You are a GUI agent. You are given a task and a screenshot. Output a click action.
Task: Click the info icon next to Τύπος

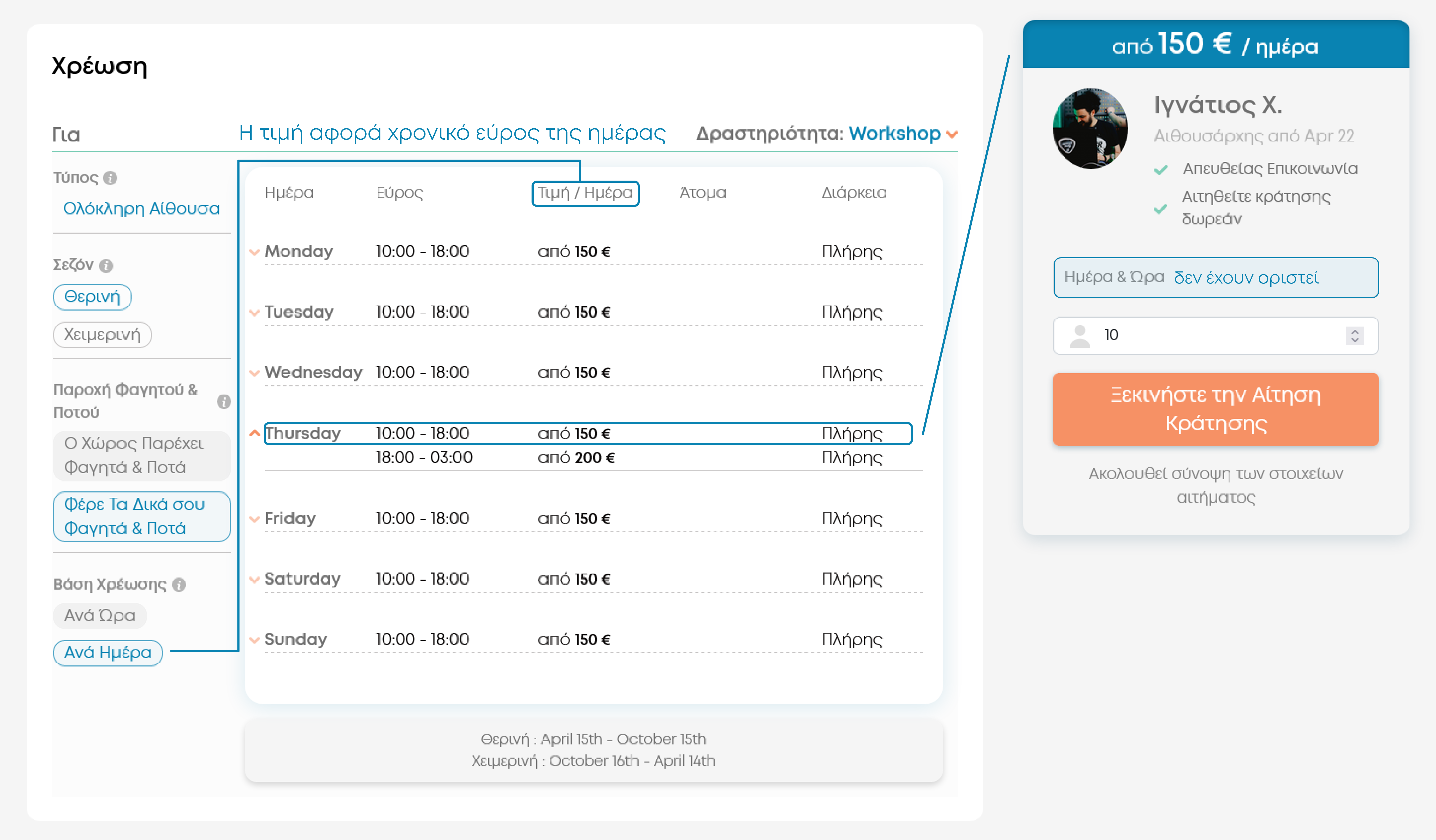111,178
